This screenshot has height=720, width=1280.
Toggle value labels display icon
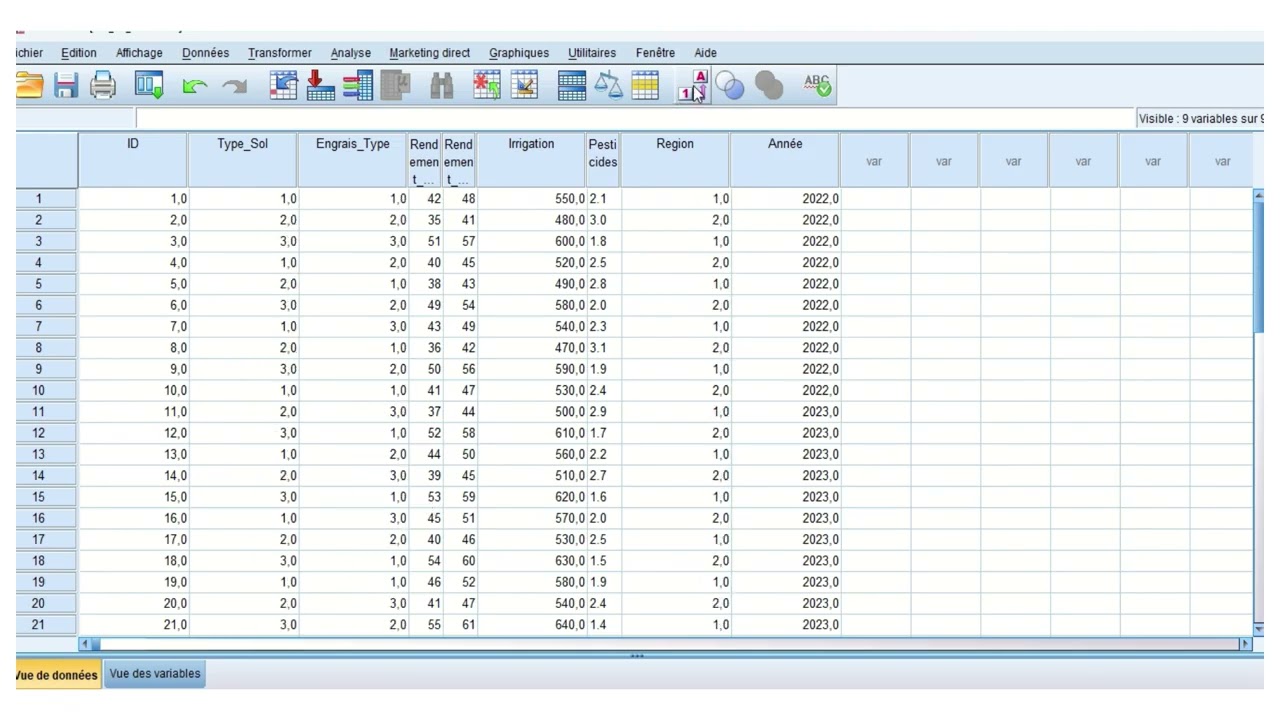point(692,87)
